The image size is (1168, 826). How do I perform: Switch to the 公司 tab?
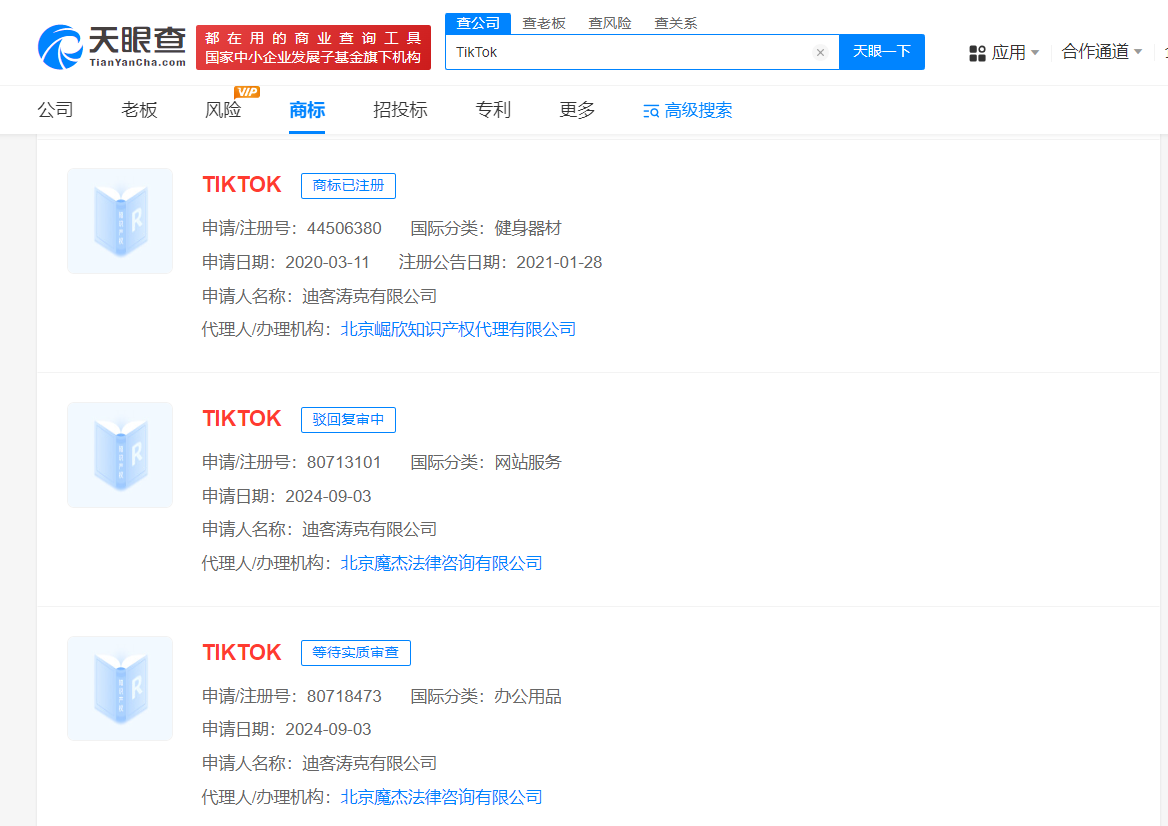56,110
